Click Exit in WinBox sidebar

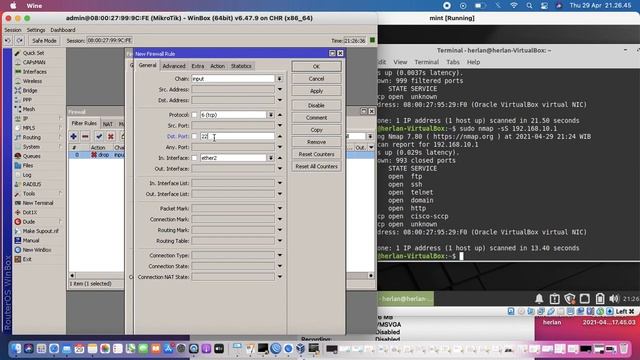click(27, 260)
